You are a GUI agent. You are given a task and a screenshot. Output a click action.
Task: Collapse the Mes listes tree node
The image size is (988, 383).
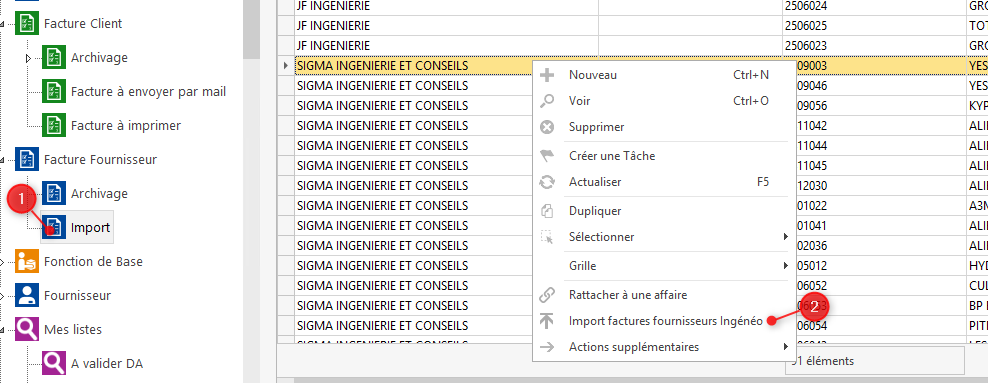click(x=2, y=331)
